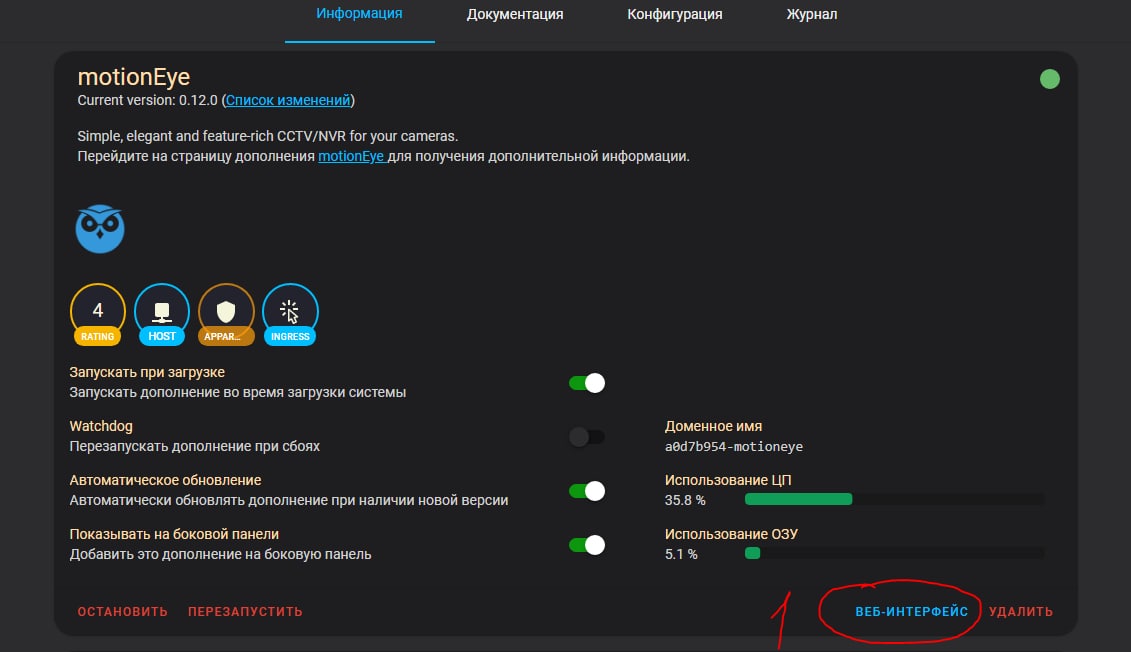Click the Добавить это дополнение на боковую панель text
The image size is (1131, 652).
click(220, 555)
